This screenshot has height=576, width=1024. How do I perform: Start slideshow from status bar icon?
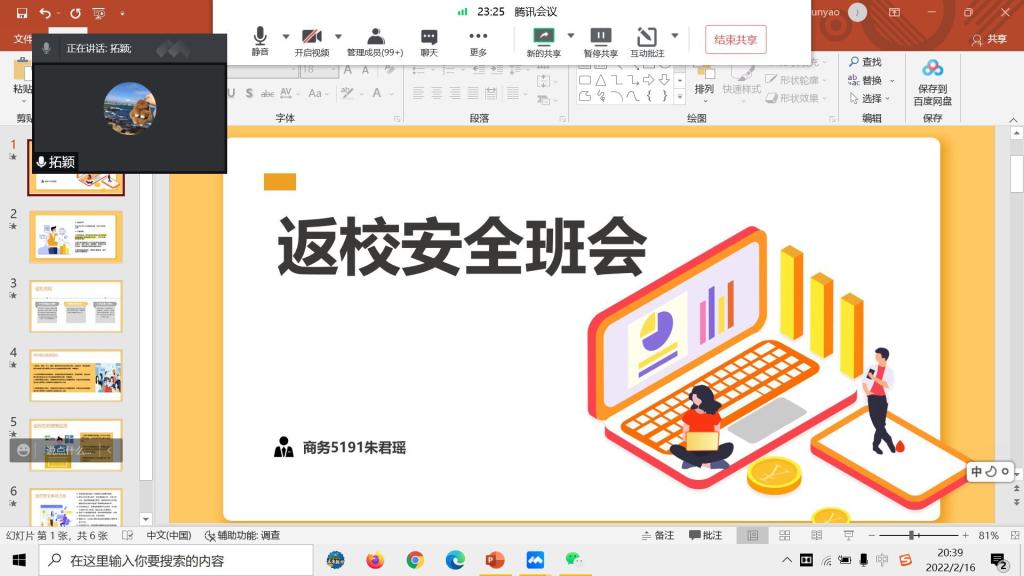(x=850, y=535)
